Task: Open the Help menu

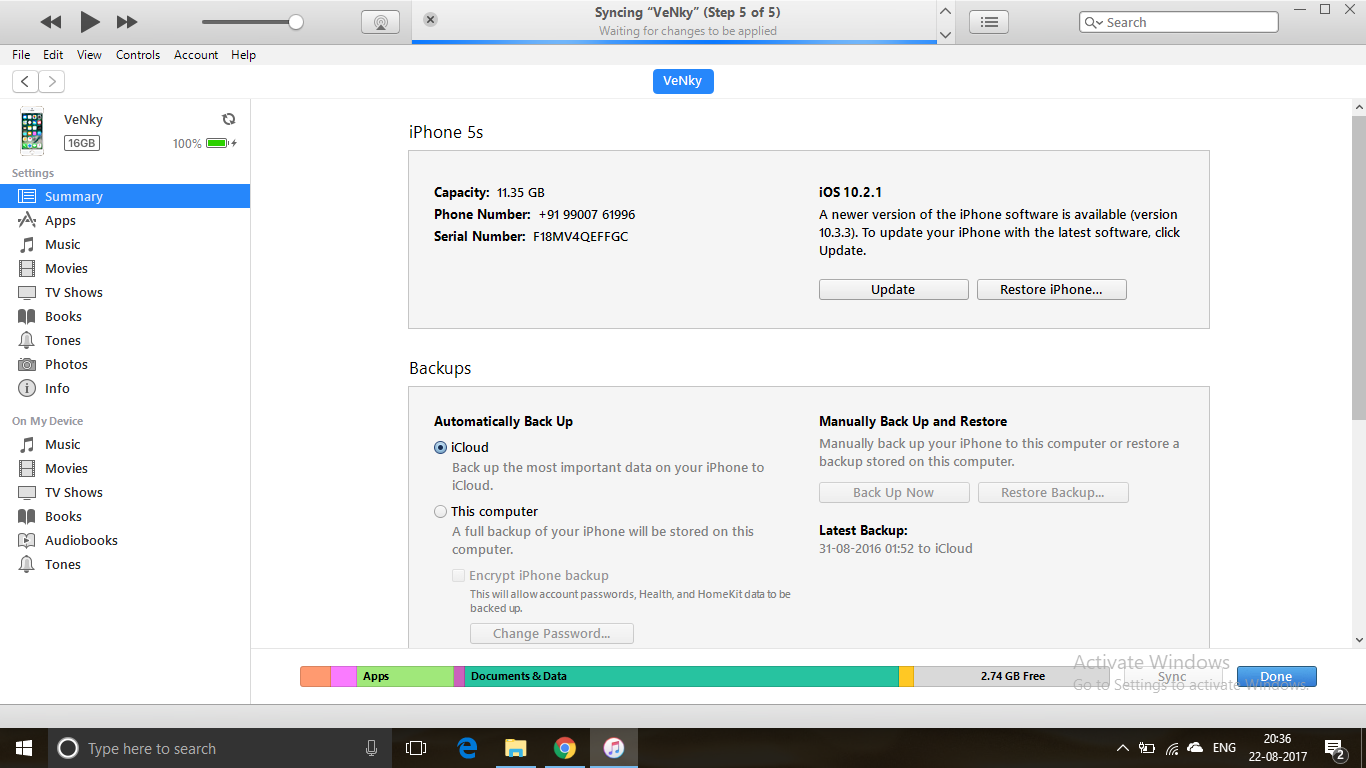Action: click(x=244, y=55)
